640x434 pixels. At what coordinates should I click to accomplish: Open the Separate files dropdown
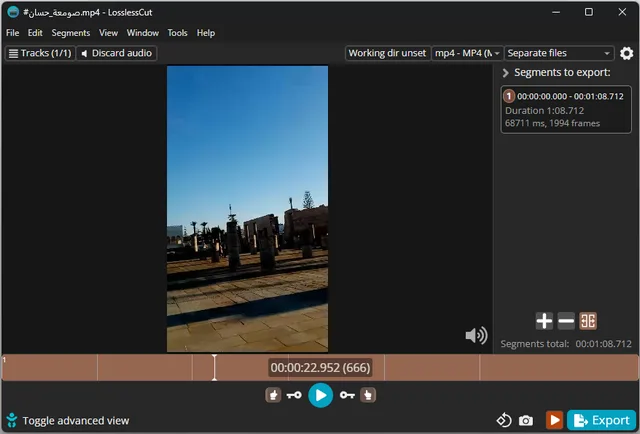(x=559, y=54)
